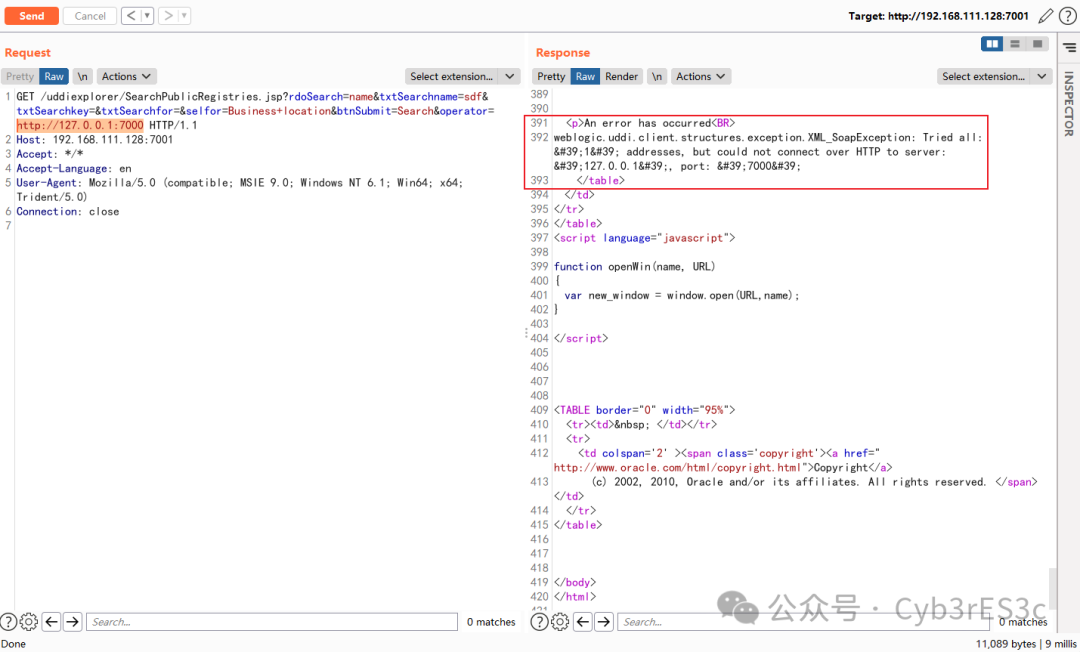Select side-by-side split layout icon
Viewport: 1080px width, 652px height.
pos(992,44)
